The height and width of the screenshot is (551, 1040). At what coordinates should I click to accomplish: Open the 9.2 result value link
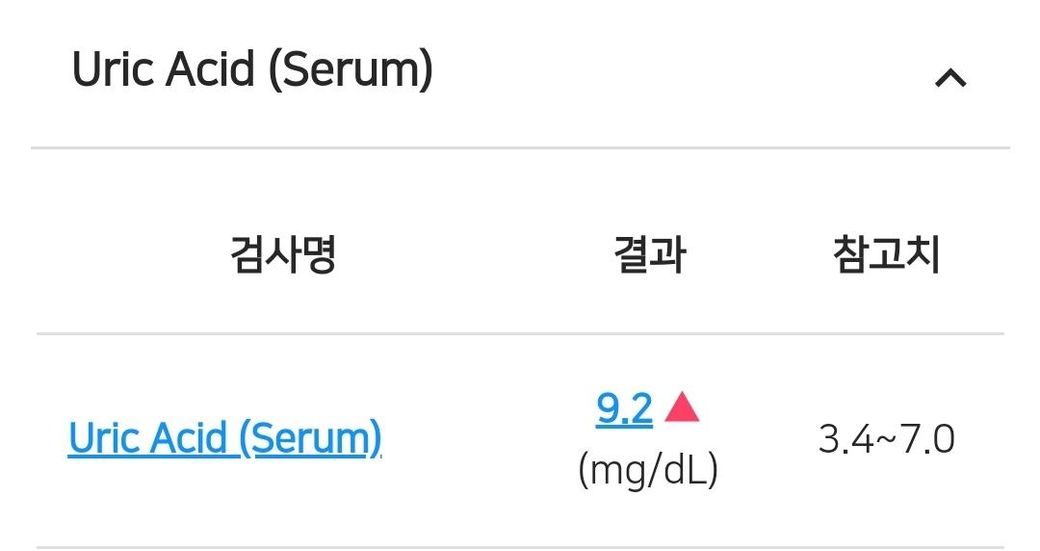(624, 408)
